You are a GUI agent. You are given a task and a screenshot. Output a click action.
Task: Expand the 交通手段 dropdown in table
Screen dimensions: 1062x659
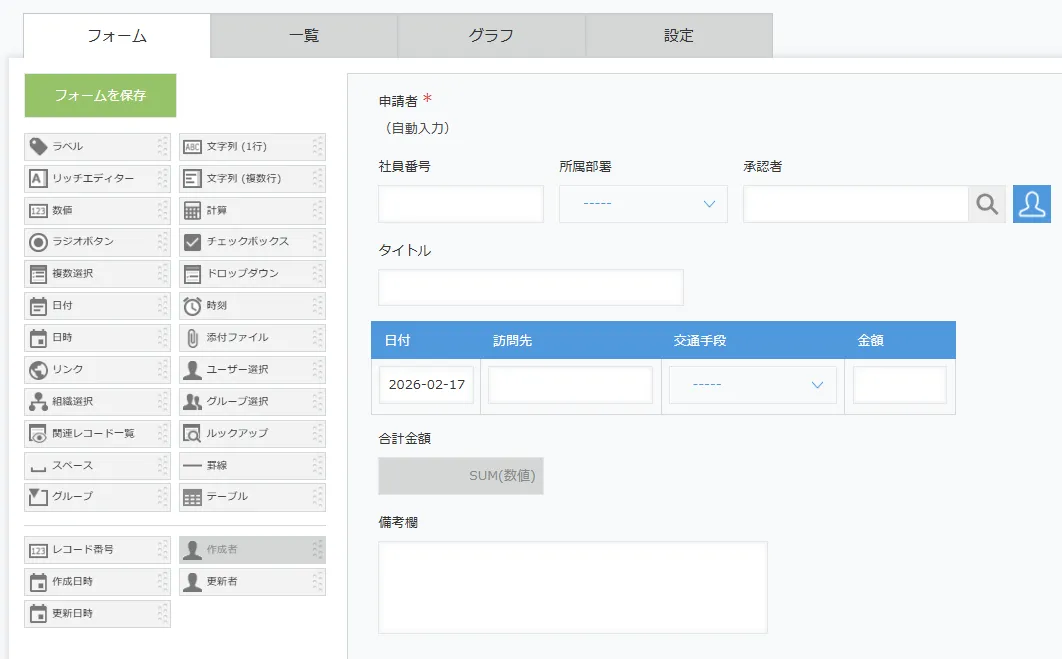(752, 385)
